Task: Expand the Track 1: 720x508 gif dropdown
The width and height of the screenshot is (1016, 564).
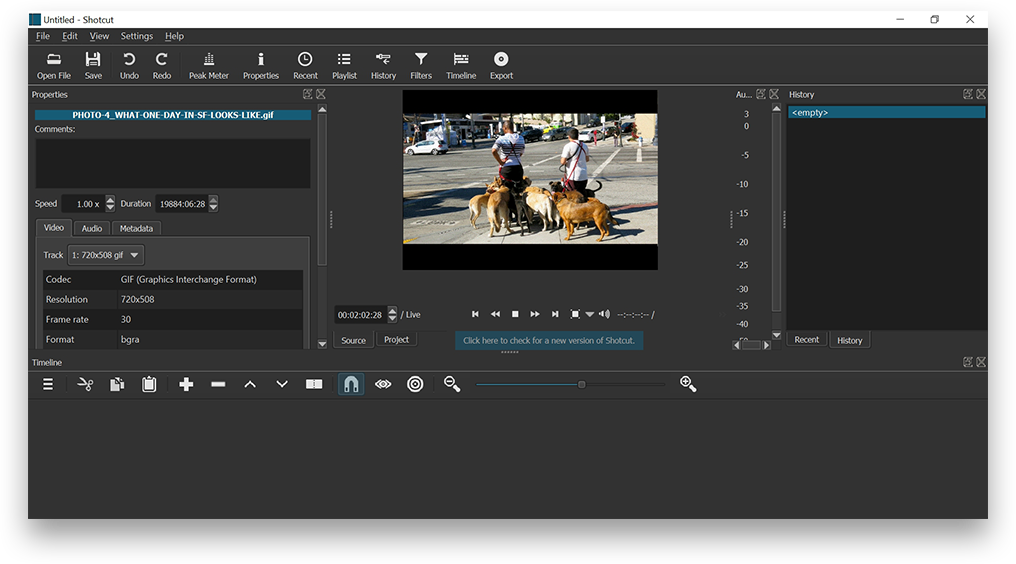Action: coord(106,255)
